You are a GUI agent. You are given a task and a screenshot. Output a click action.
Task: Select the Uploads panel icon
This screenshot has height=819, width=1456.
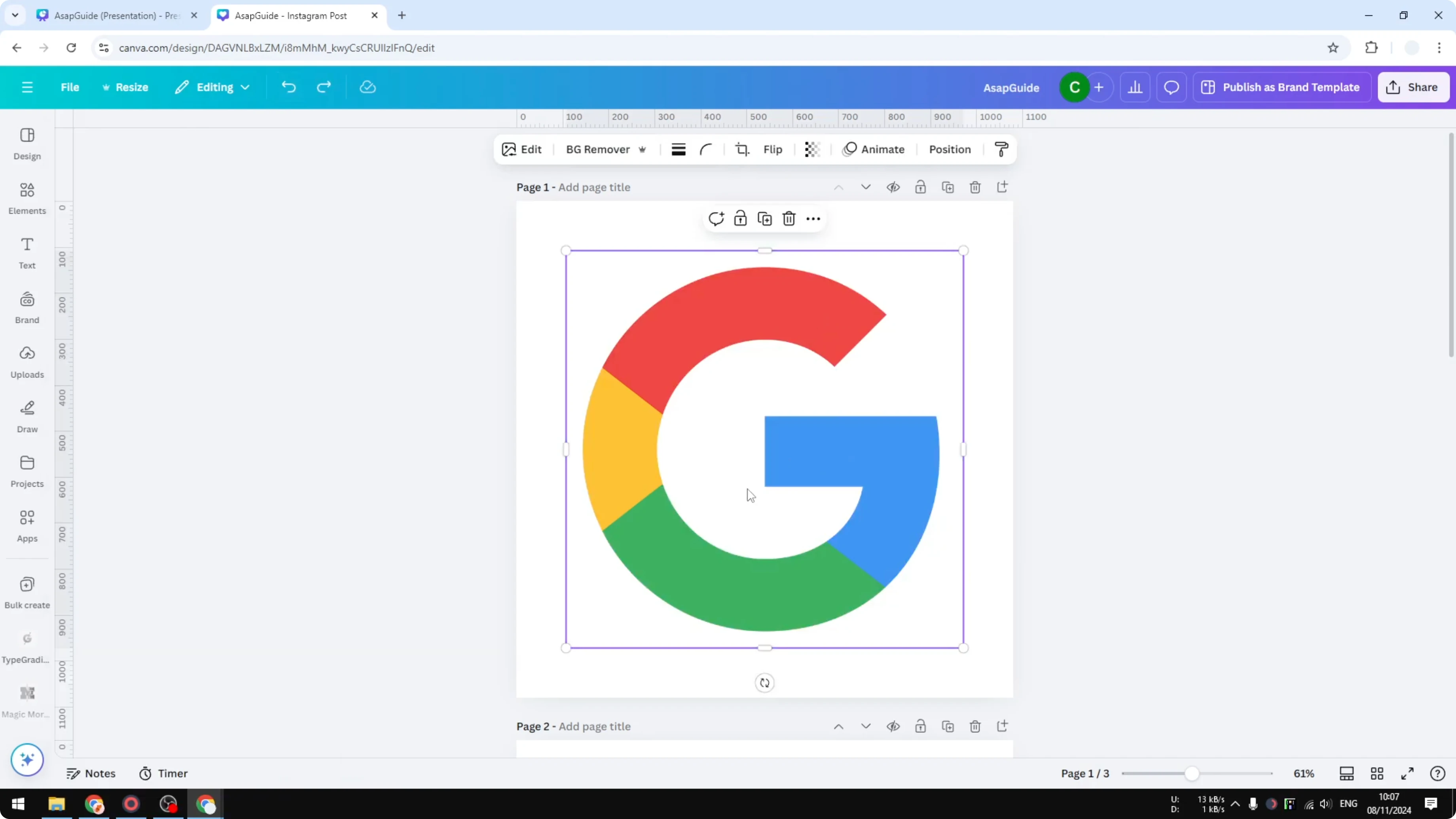point(27,360)
